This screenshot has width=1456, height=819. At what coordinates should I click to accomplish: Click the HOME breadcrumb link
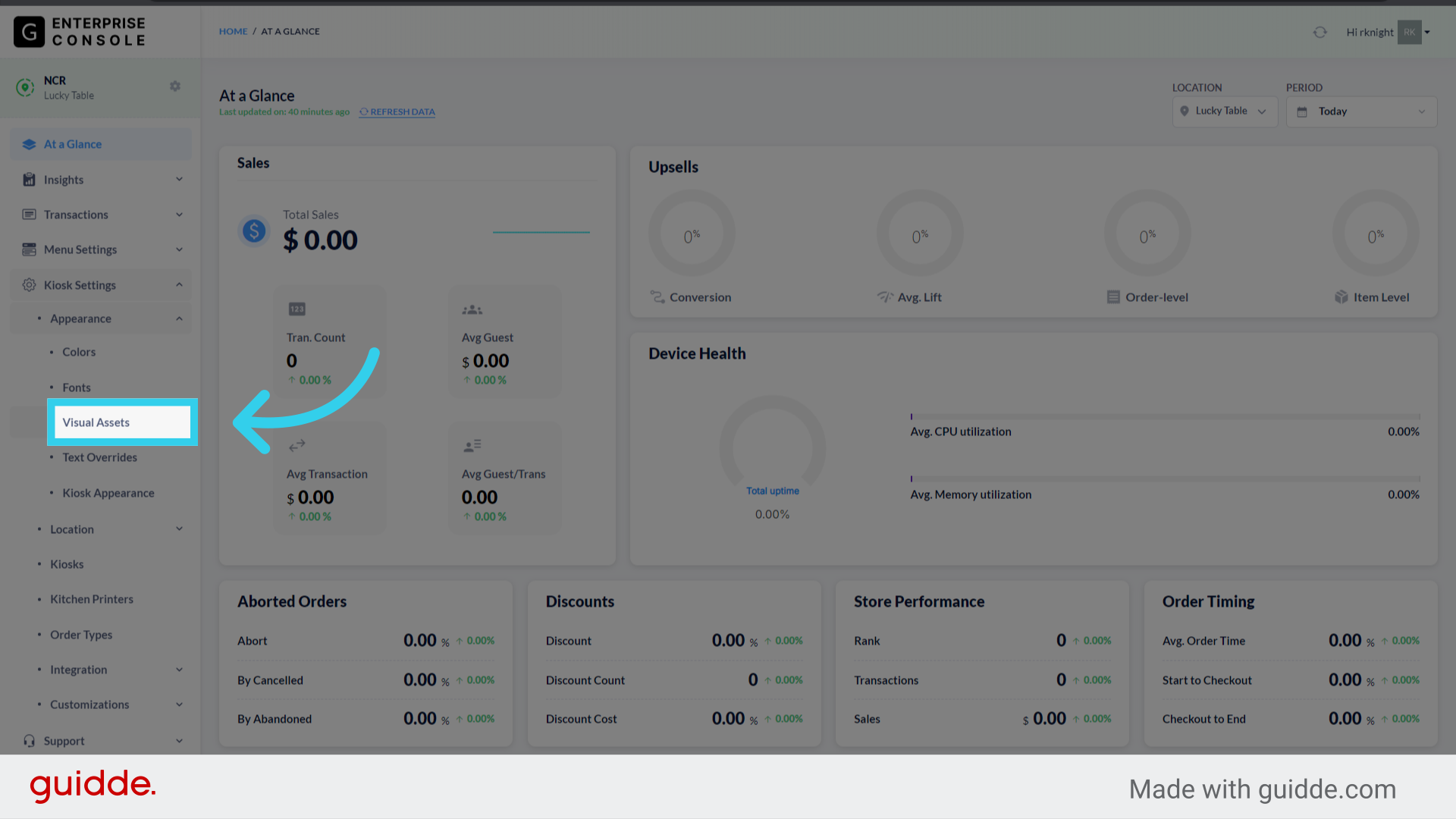point(234,31)
